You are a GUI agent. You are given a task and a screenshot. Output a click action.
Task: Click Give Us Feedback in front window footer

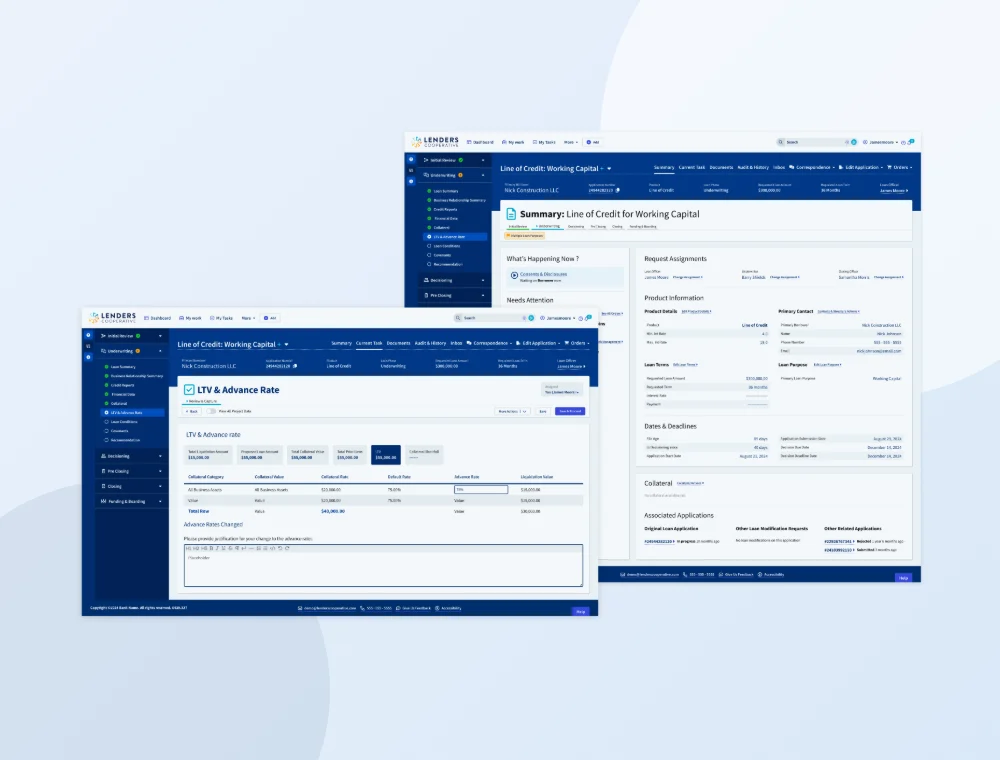tap(413, 608)
